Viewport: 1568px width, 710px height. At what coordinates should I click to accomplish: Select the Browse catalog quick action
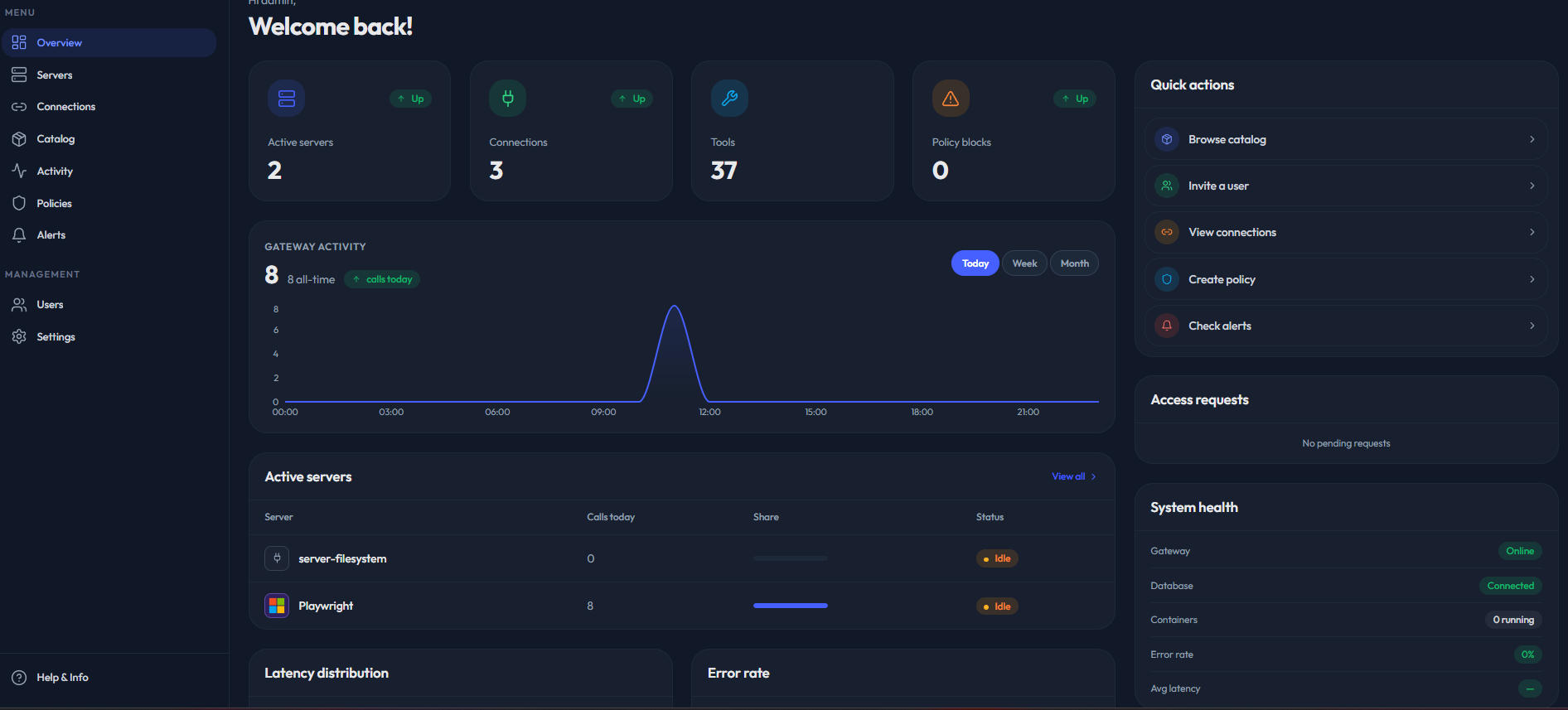pos(1346,139)
